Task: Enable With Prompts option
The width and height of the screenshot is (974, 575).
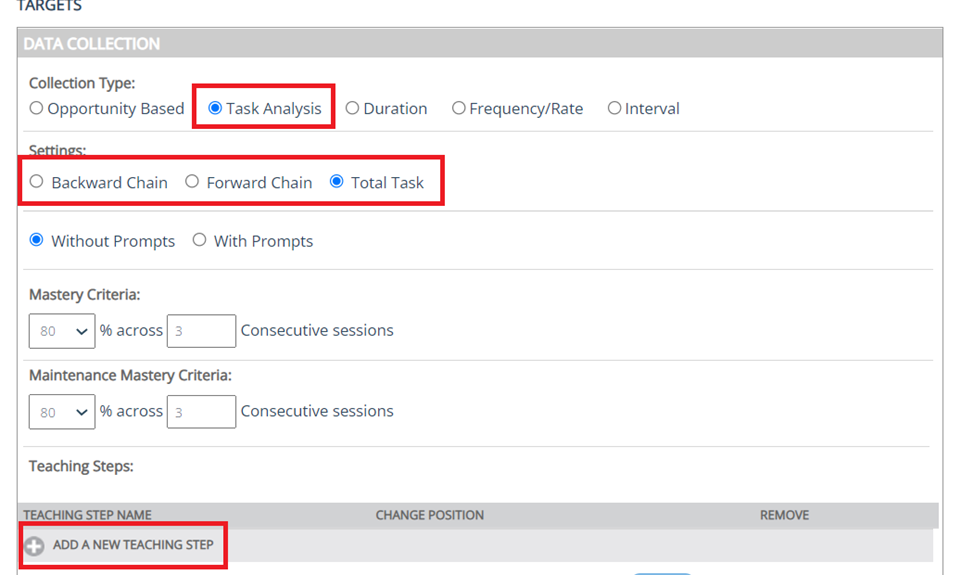Action: (x=200, y=241)
